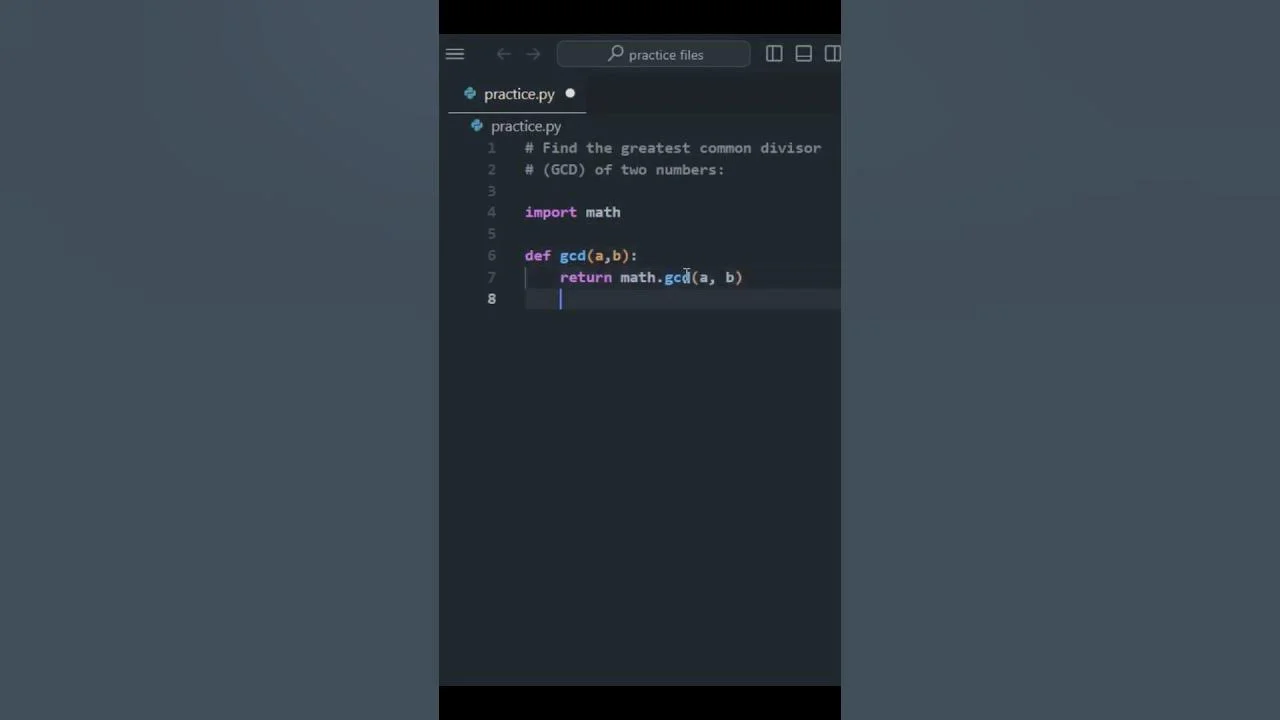Click line number 6 beside def gcd

click(492, 255)
